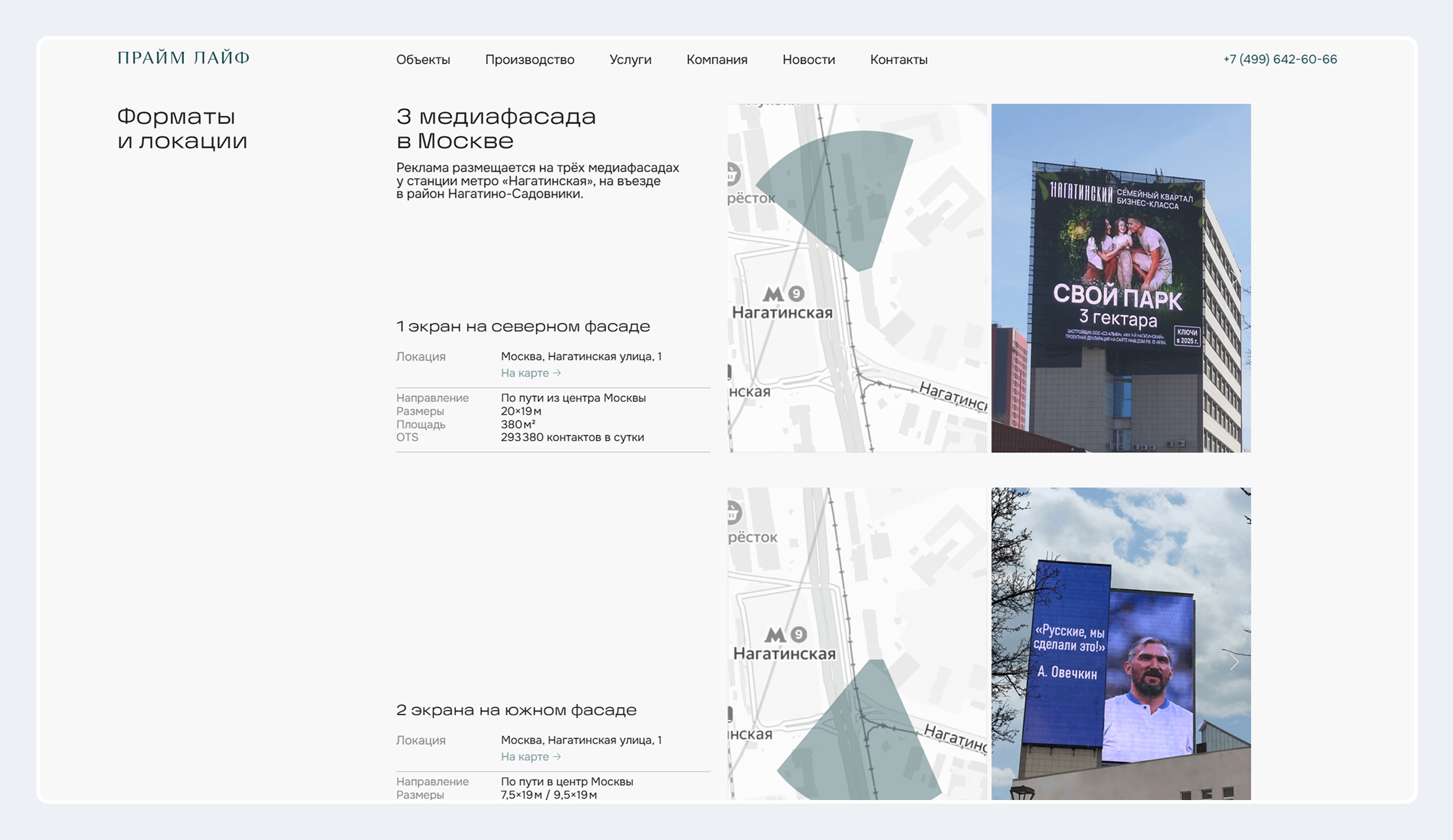Screen dimensions: 1453x840
Task: Open the 'СВОЙ ПАРК' media facade photo
Action: 1120,278
